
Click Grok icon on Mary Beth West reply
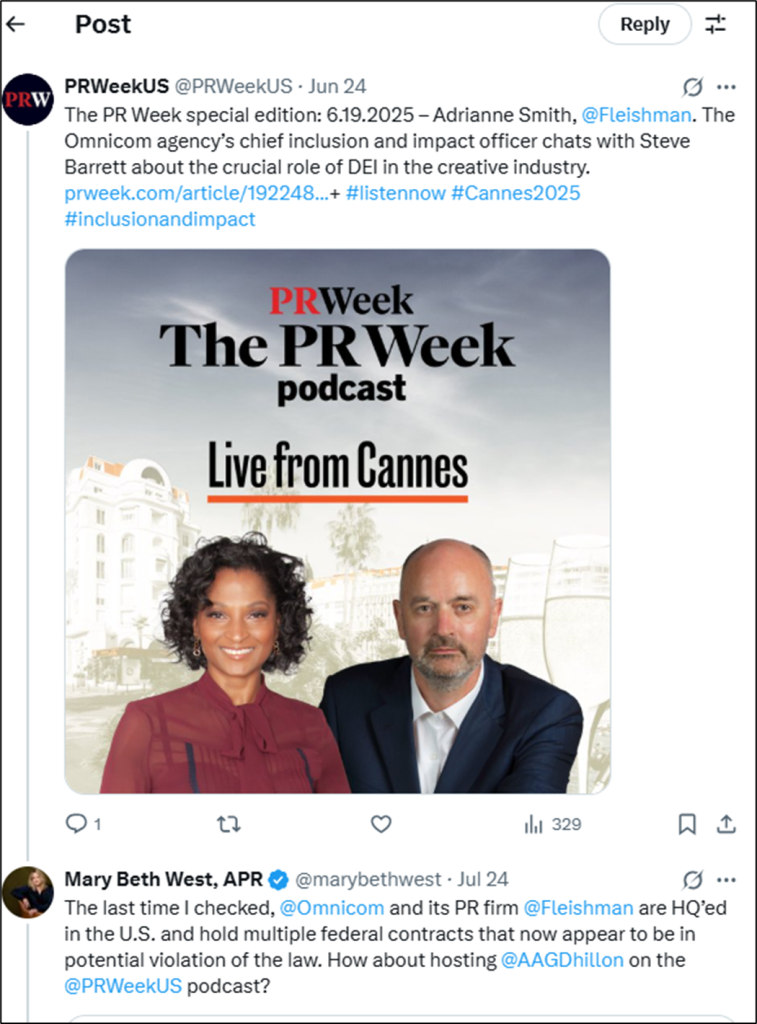pos(693,880)
